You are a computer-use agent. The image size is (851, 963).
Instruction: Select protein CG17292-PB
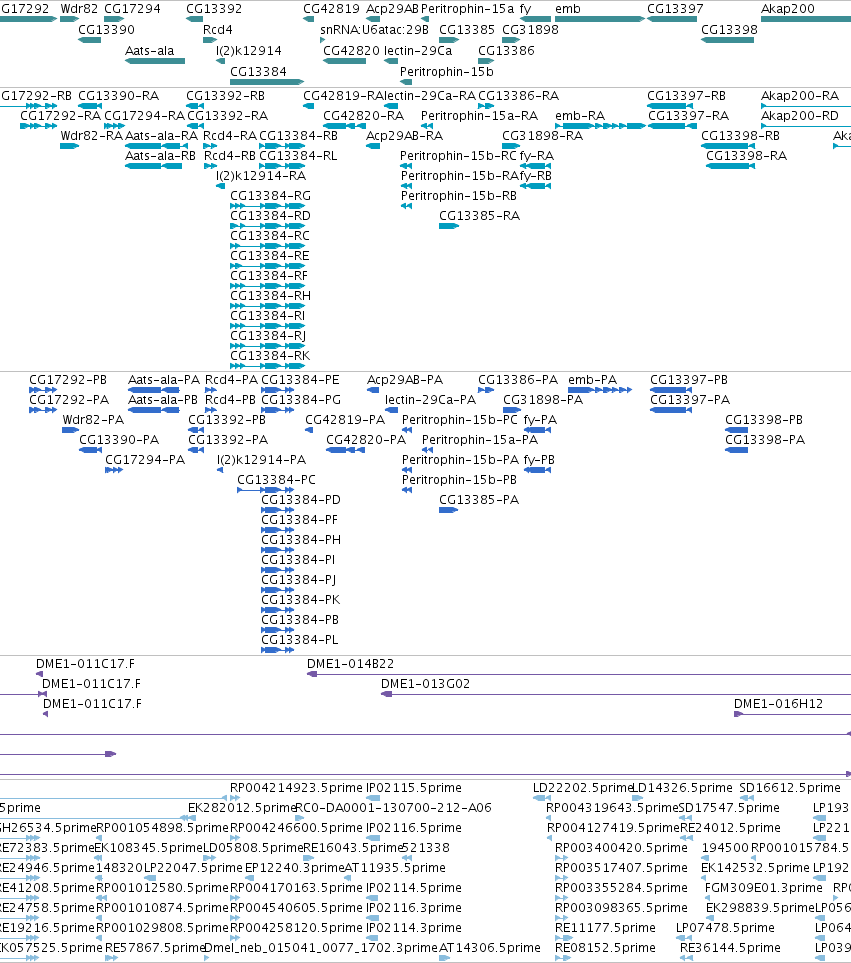(x=68, y=380)
